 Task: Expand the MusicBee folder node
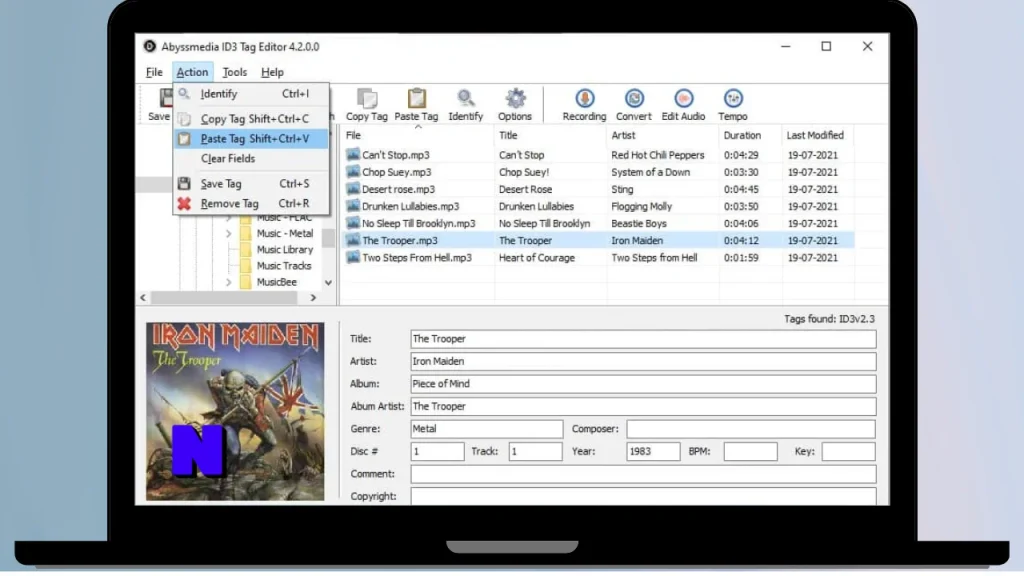coord(229,283)
